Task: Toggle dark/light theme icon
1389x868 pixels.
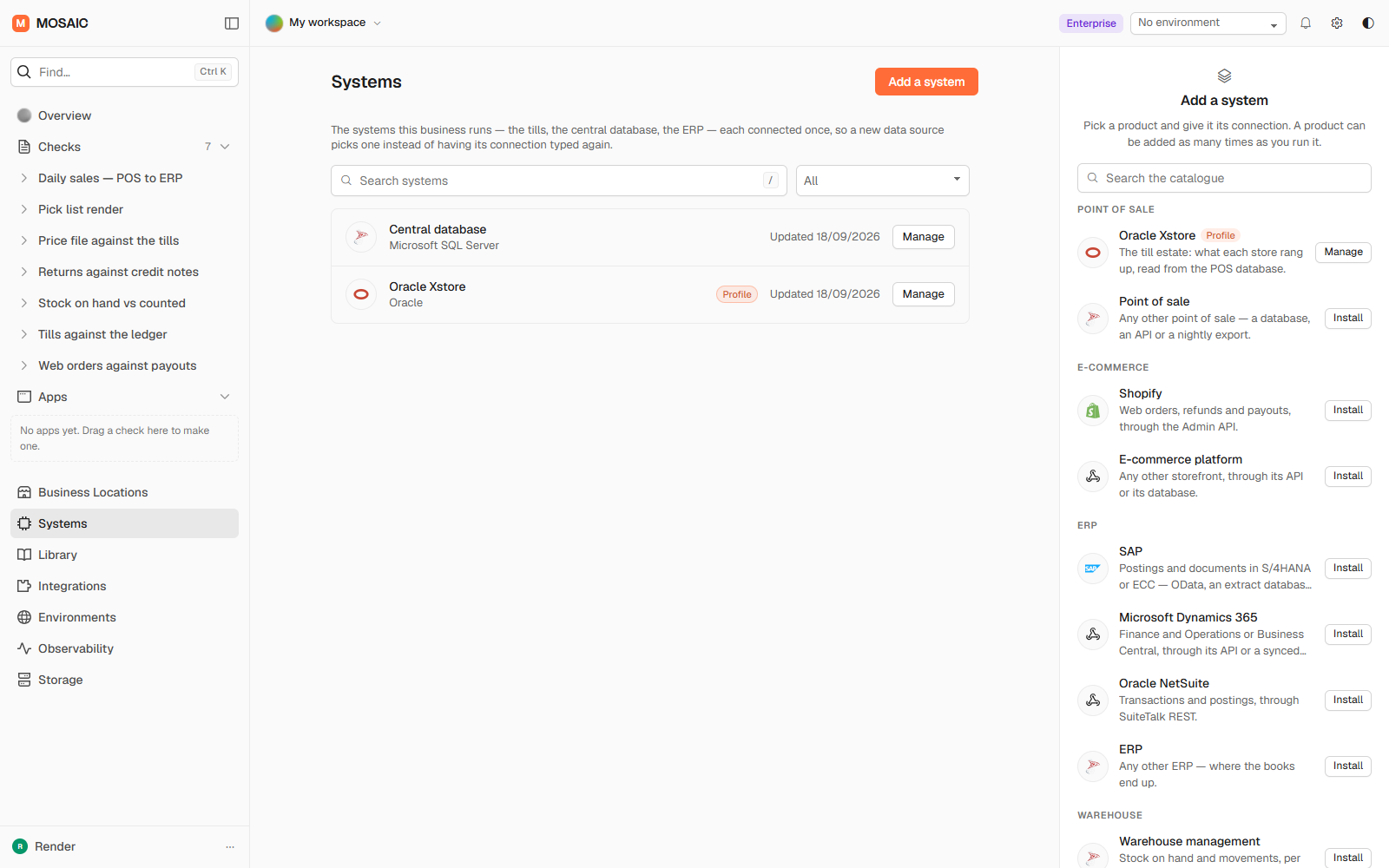Action: pyautogui.click(x=1368, y=23)
